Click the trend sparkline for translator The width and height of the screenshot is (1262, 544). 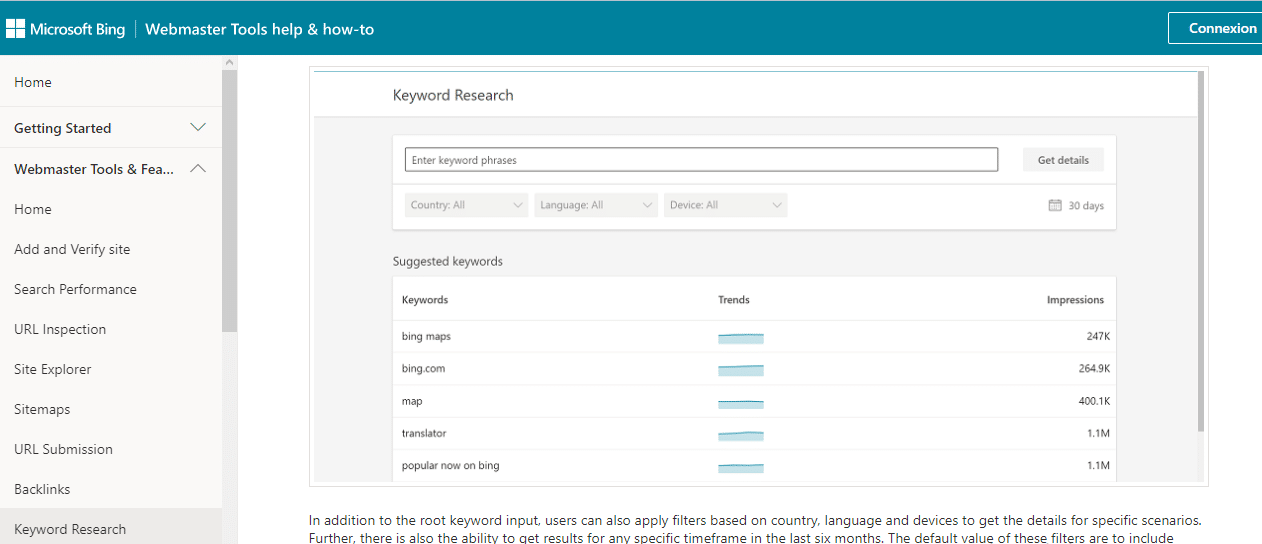(741, 434)
